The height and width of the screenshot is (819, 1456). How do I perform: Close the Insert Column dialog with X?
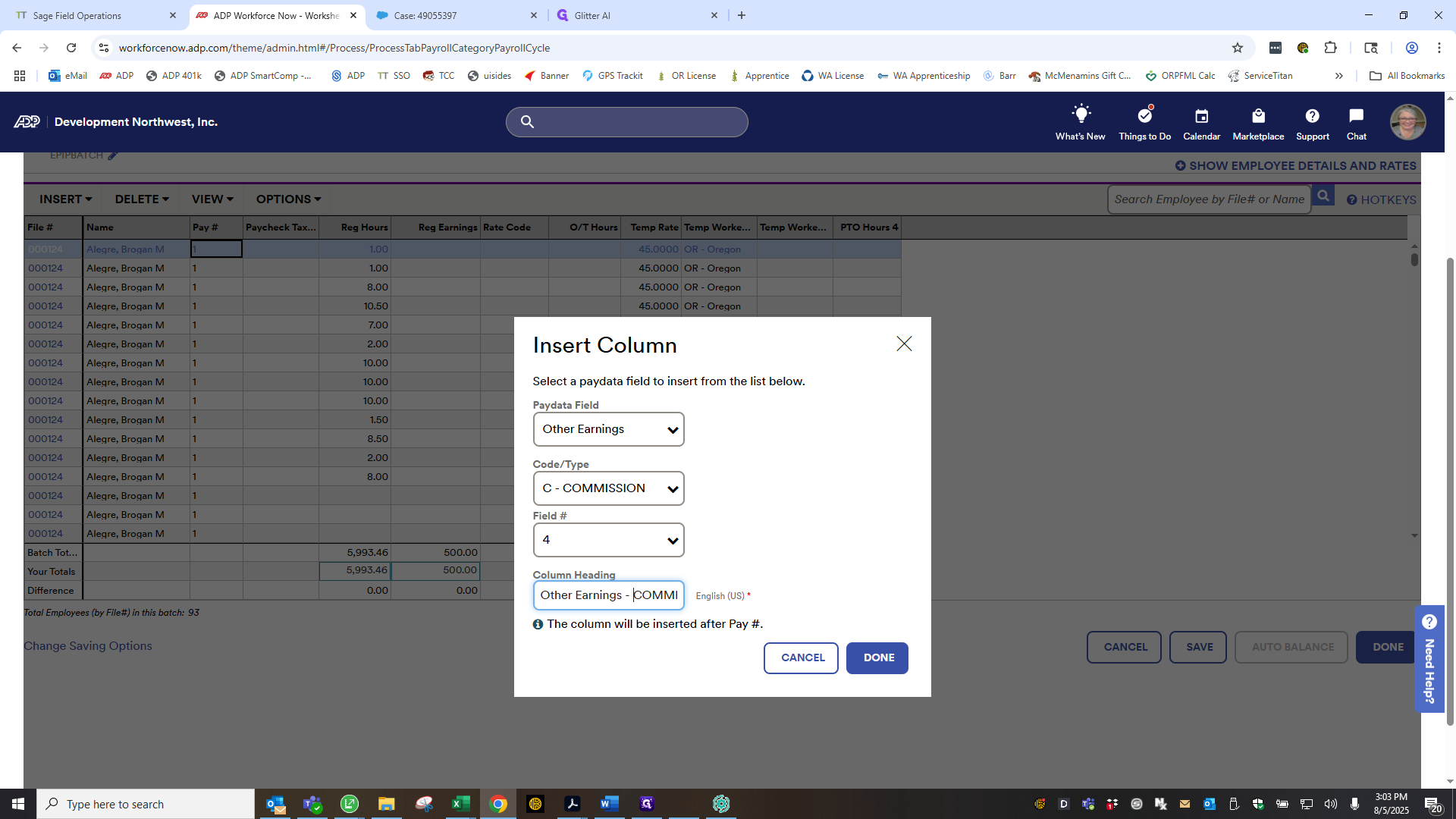(904, 344)
